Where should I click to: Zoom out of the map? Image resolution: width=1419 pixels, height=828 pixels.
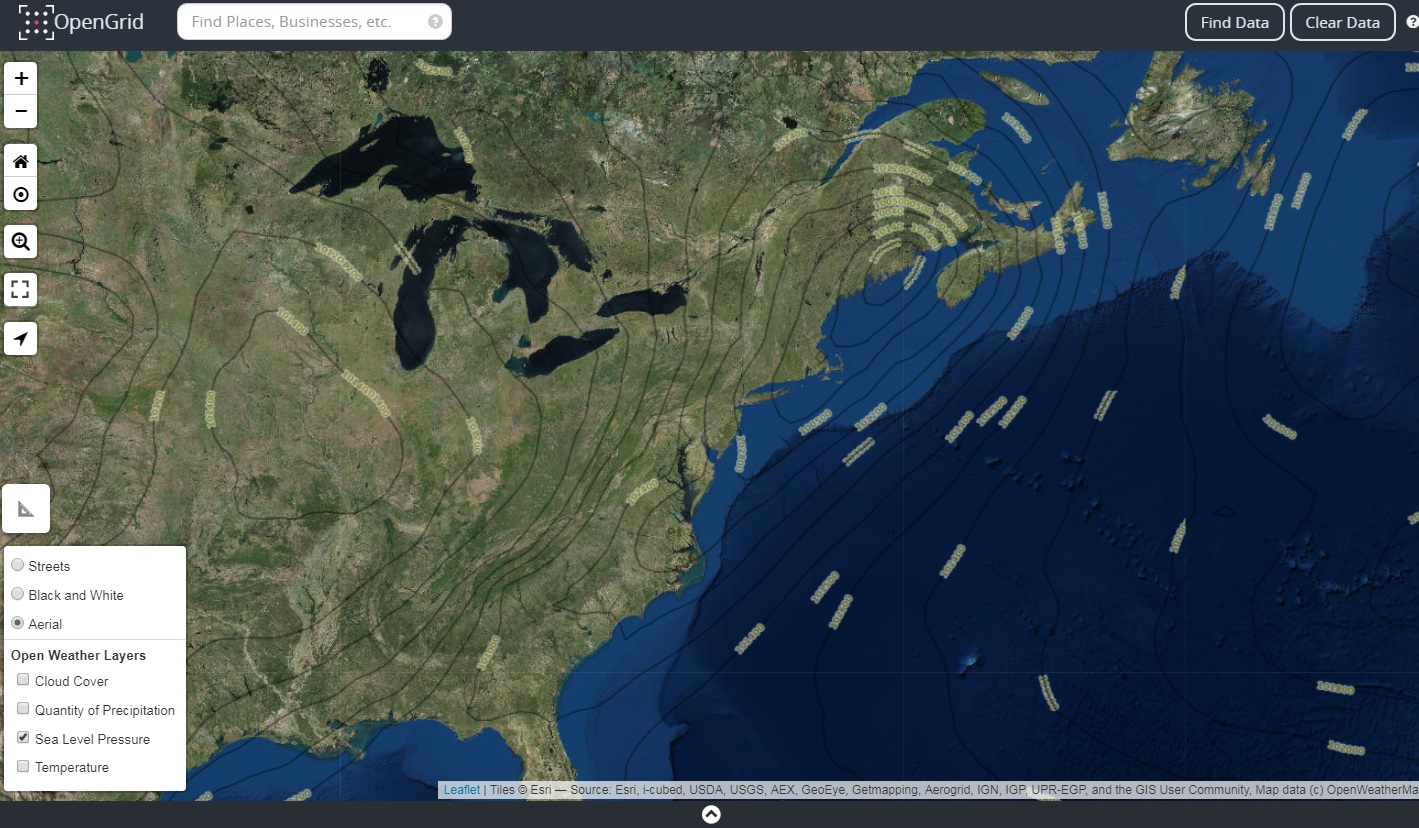coord(21,111)
